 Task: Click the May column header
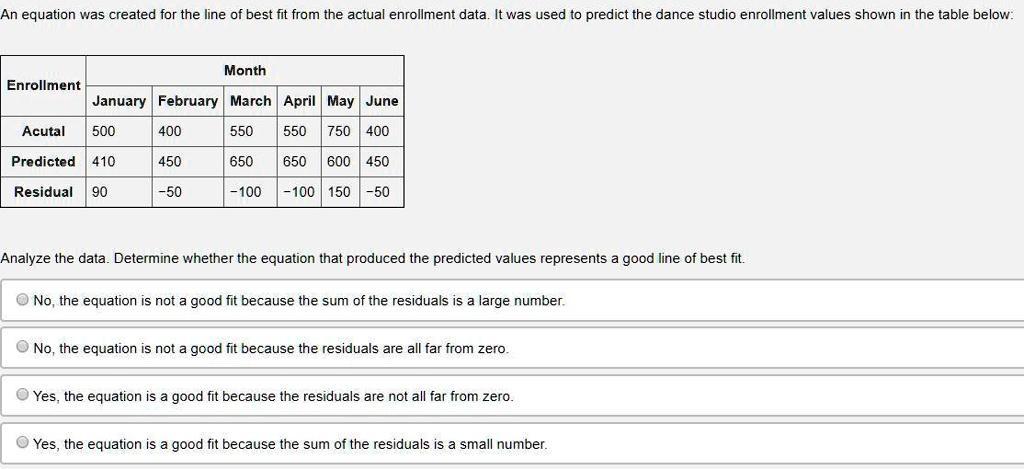coord(340,101)
